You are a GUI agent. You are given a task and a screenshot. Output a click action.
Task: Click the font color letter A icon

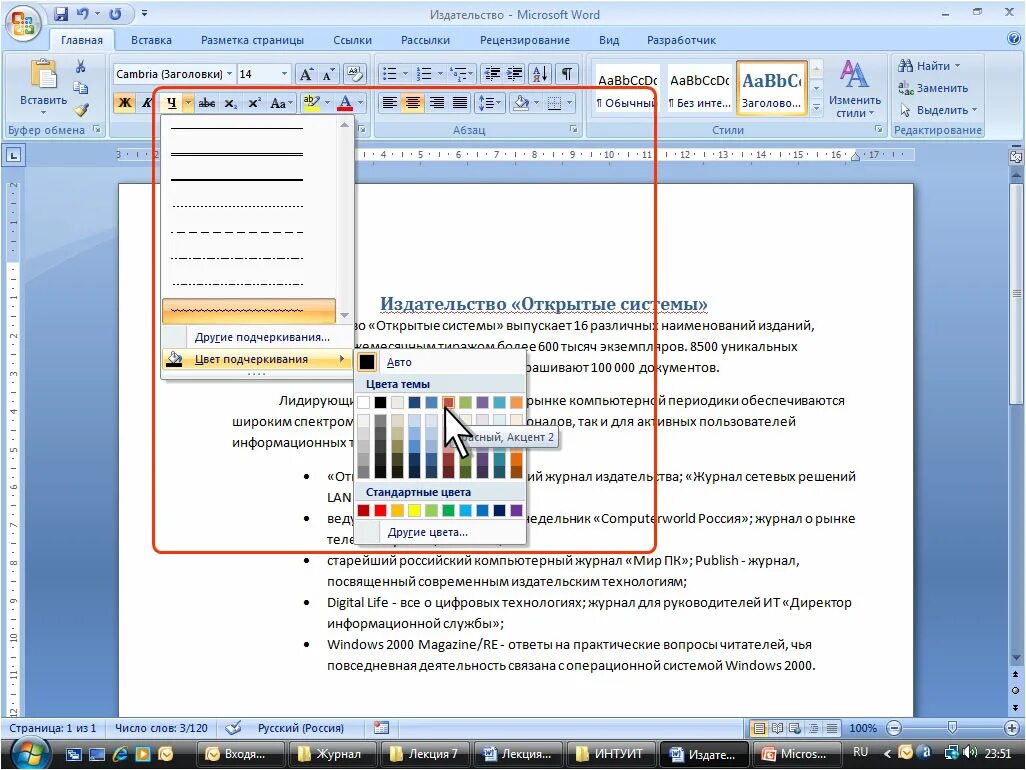(x=345, y=103)
